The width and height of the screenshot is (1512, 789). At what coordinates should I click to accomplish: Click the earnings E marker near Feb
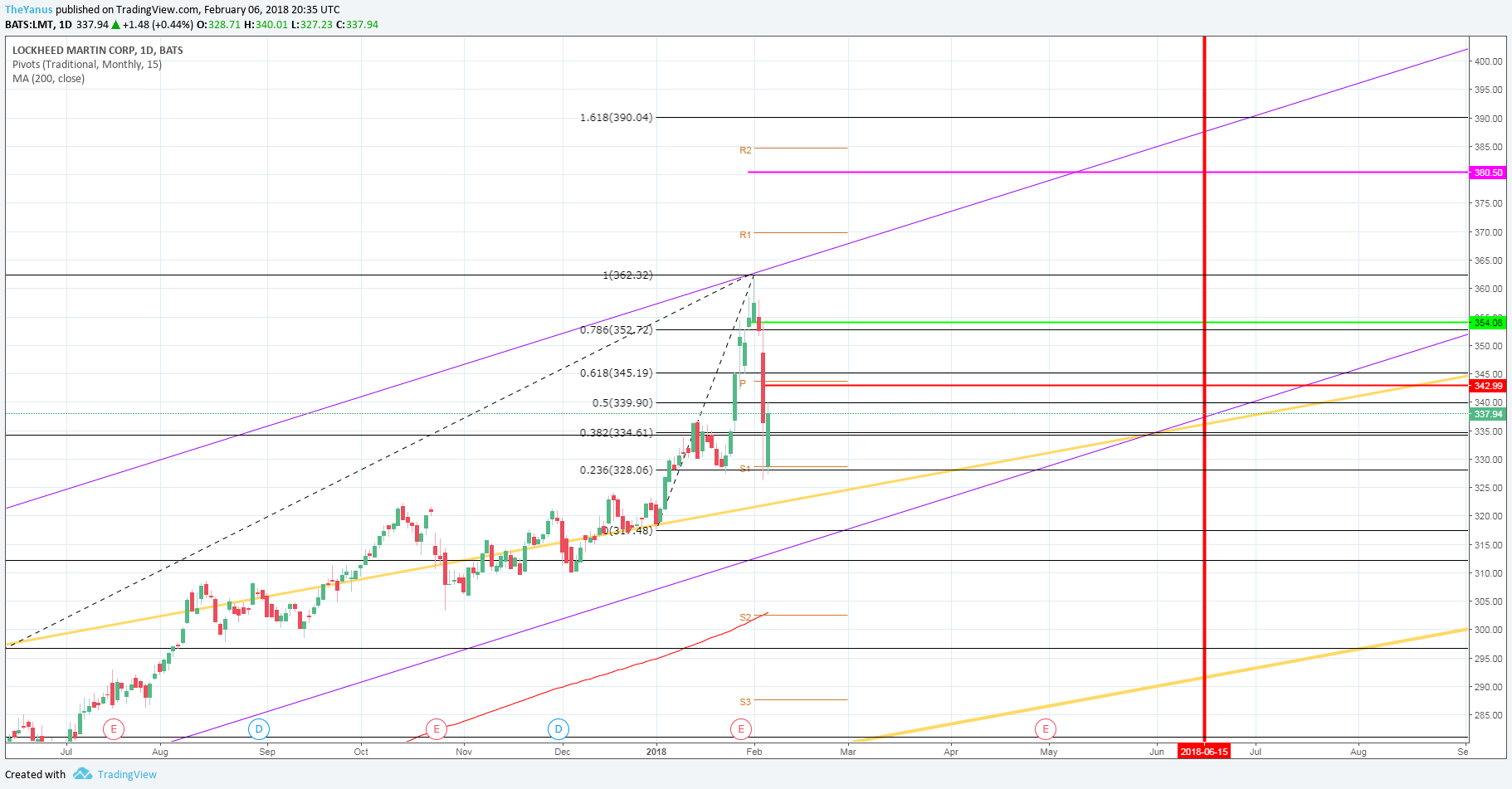(x=740, y=729)
